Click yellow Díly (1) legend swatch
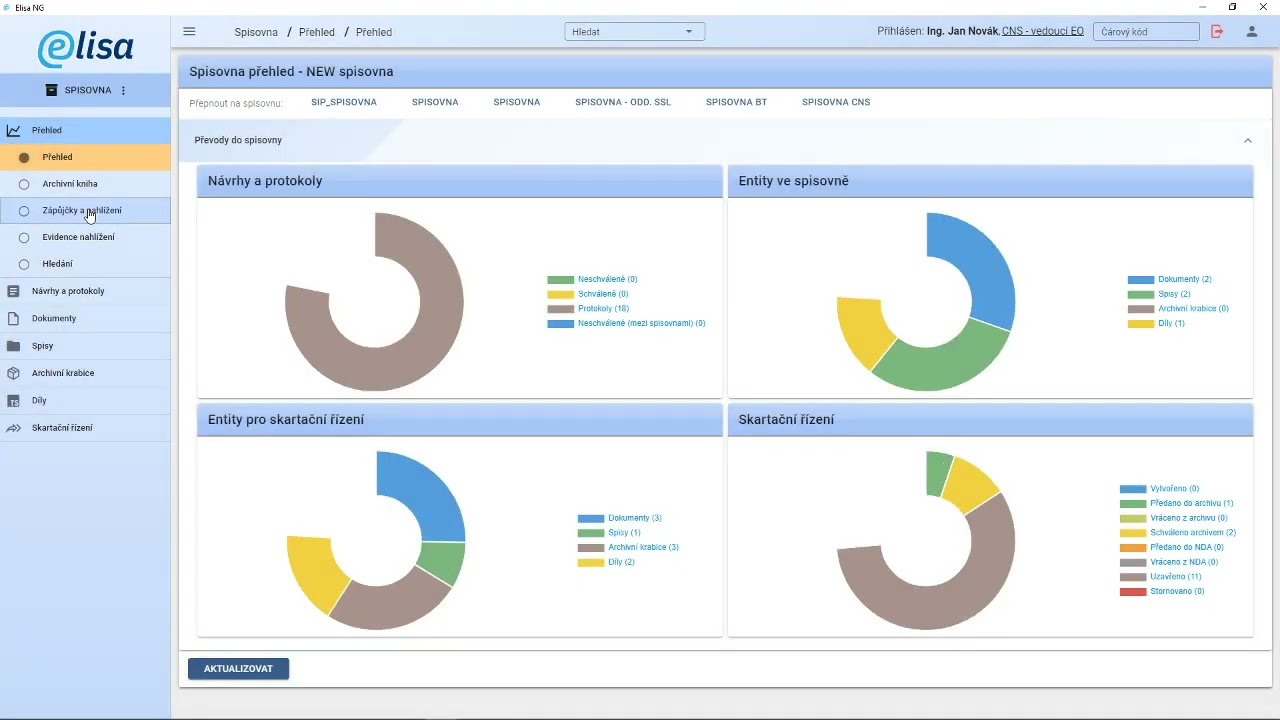1280x720 pixels. (x=1141, y=324)
